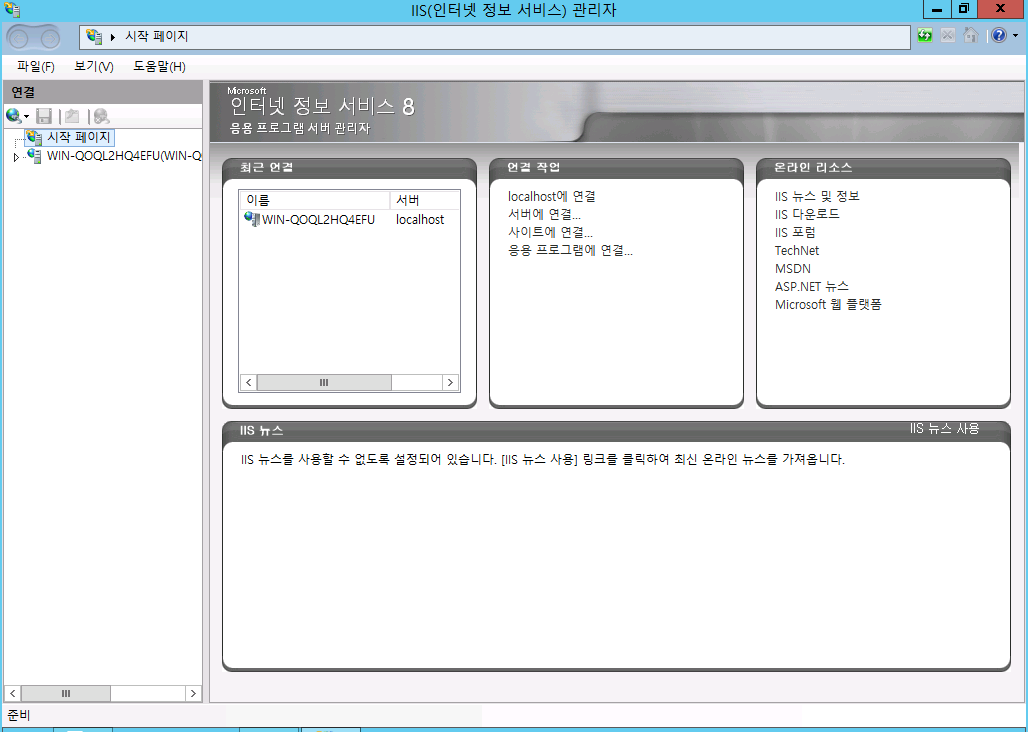Click the Connections pane horizontal scrollbar thumb
This screenshot has width=1028, height=732.
click(x=66, y=693)
